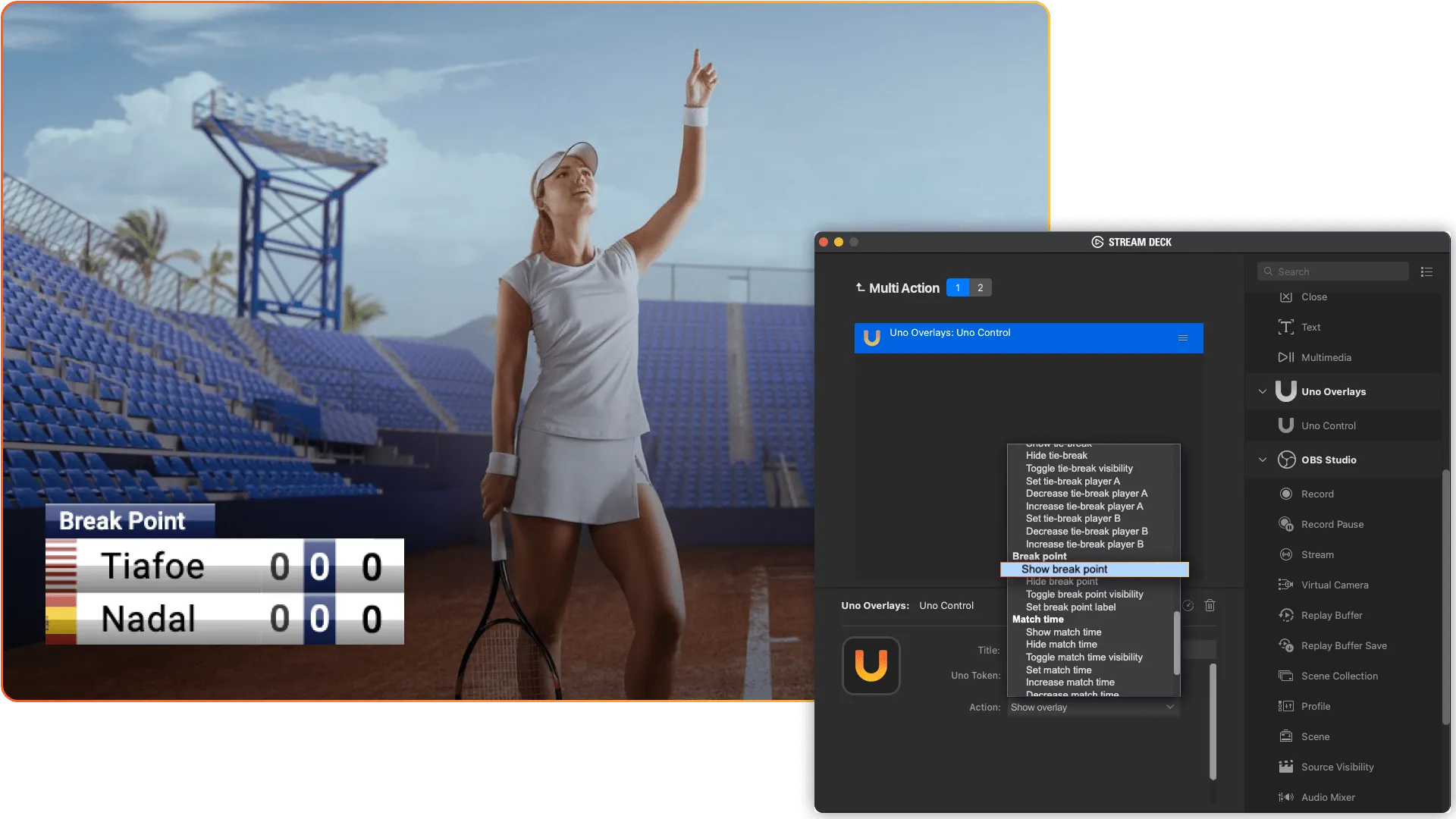Click the Scene action icon
The image size is (1456, 819).
(x=1285, y=736)
